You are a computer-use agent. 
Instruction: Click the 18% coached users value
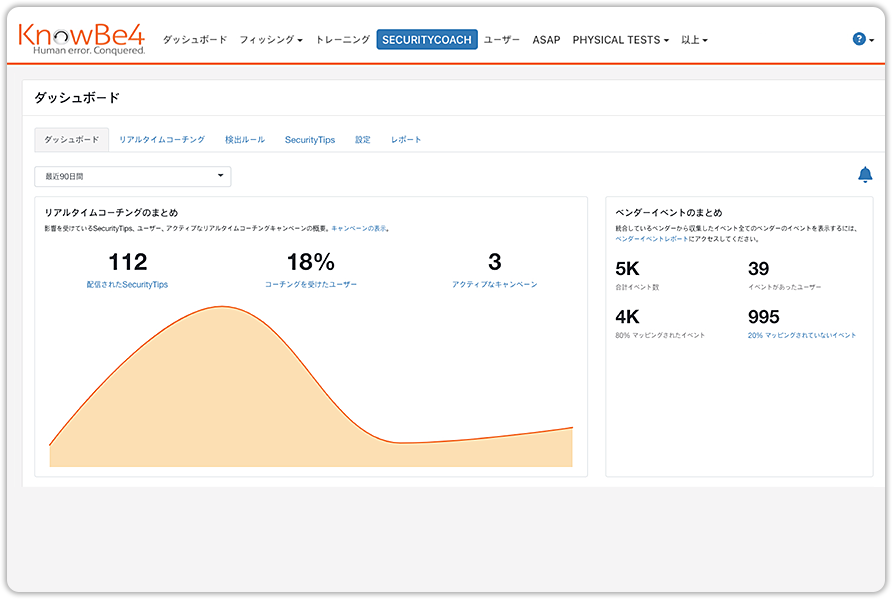(x=311, y=262)
